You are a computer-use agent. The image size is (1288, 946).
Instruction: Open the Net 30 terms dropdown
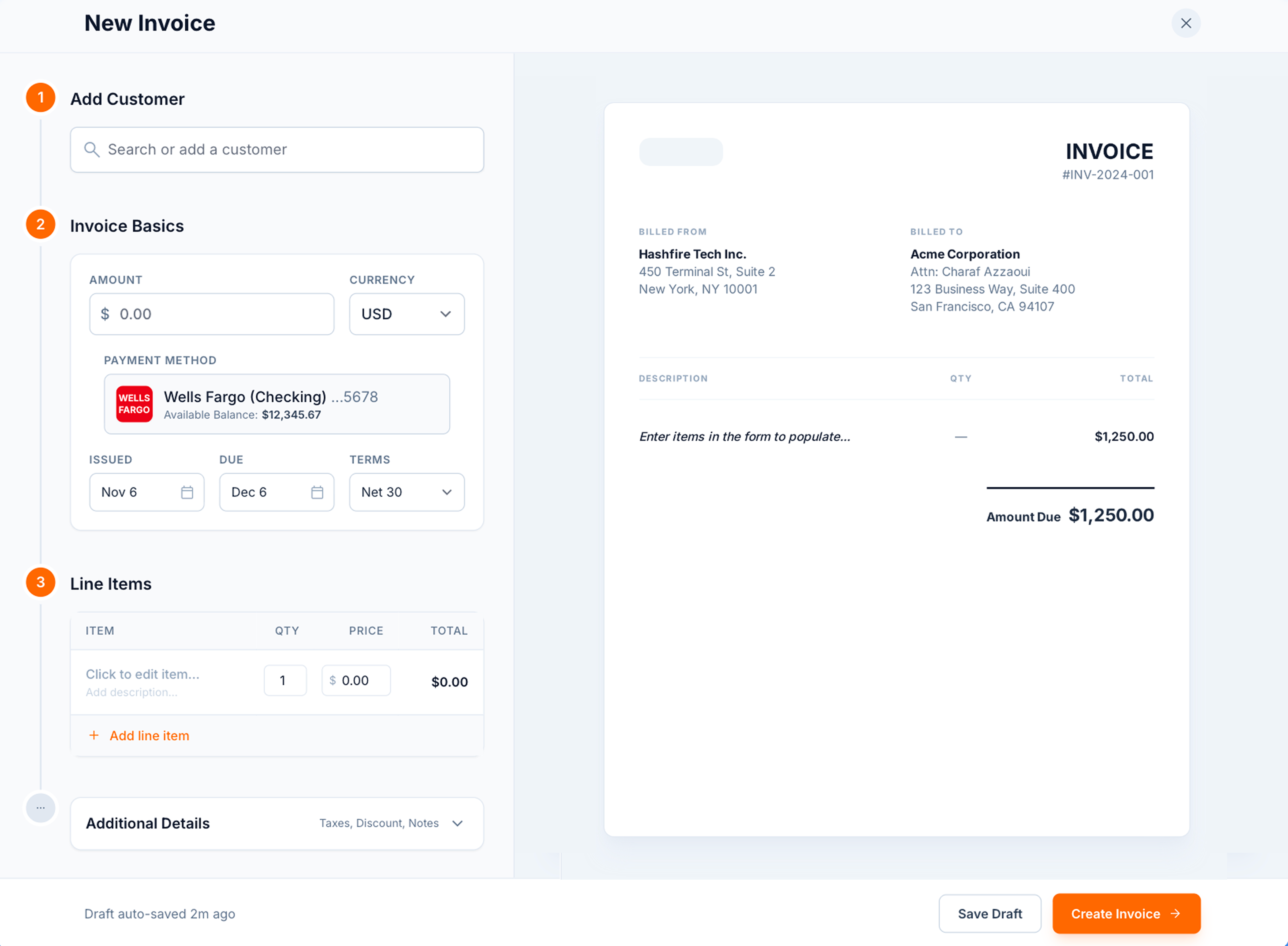407,492
